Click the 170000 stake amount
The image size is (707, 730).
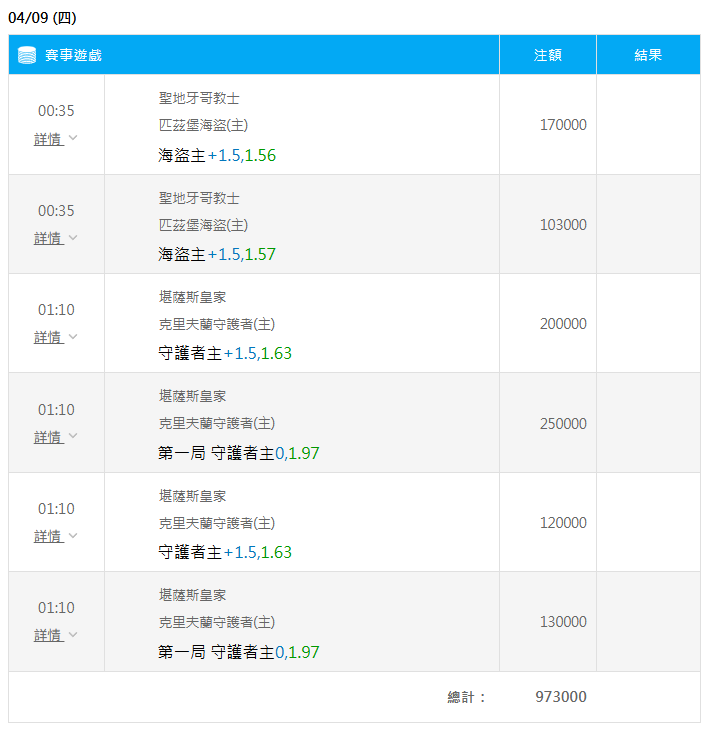(x=563, y=125)
